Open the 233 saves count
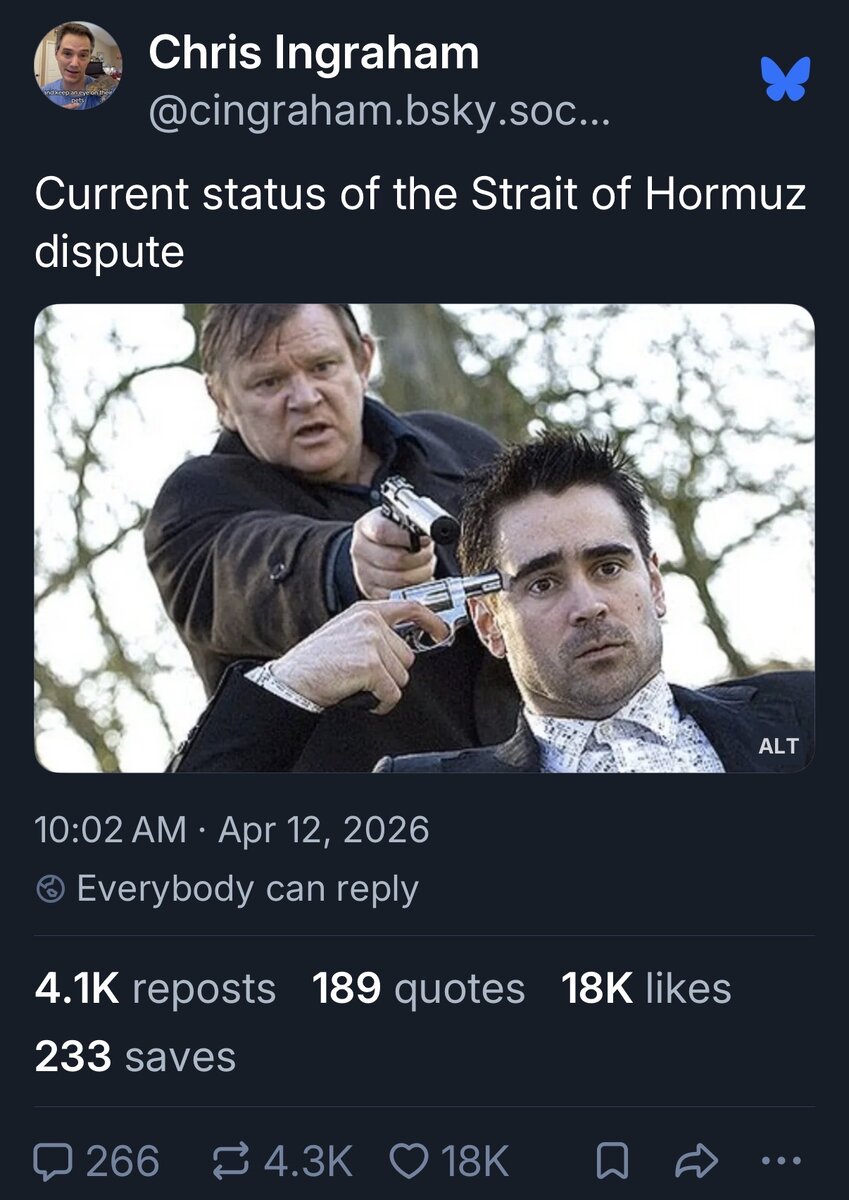 pos(135,1056)
